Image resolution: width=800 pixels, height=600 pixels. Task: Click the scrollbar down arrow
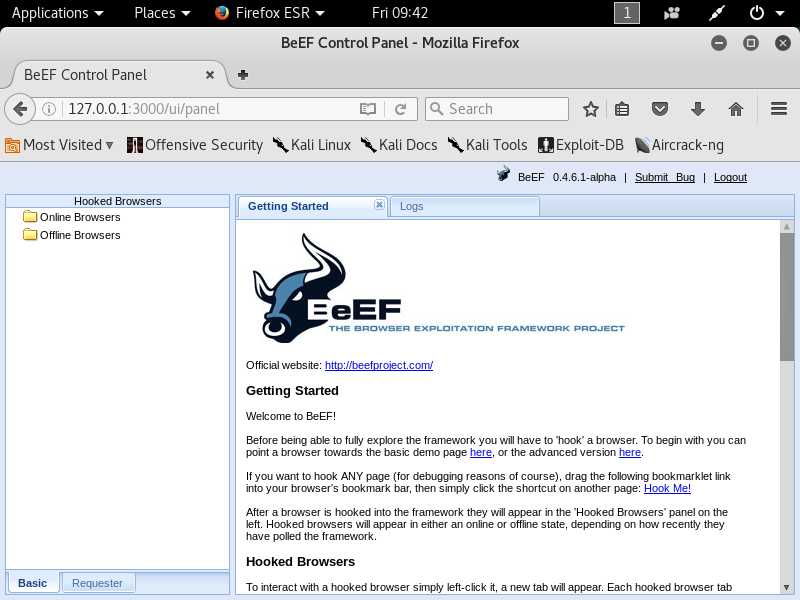787,587
